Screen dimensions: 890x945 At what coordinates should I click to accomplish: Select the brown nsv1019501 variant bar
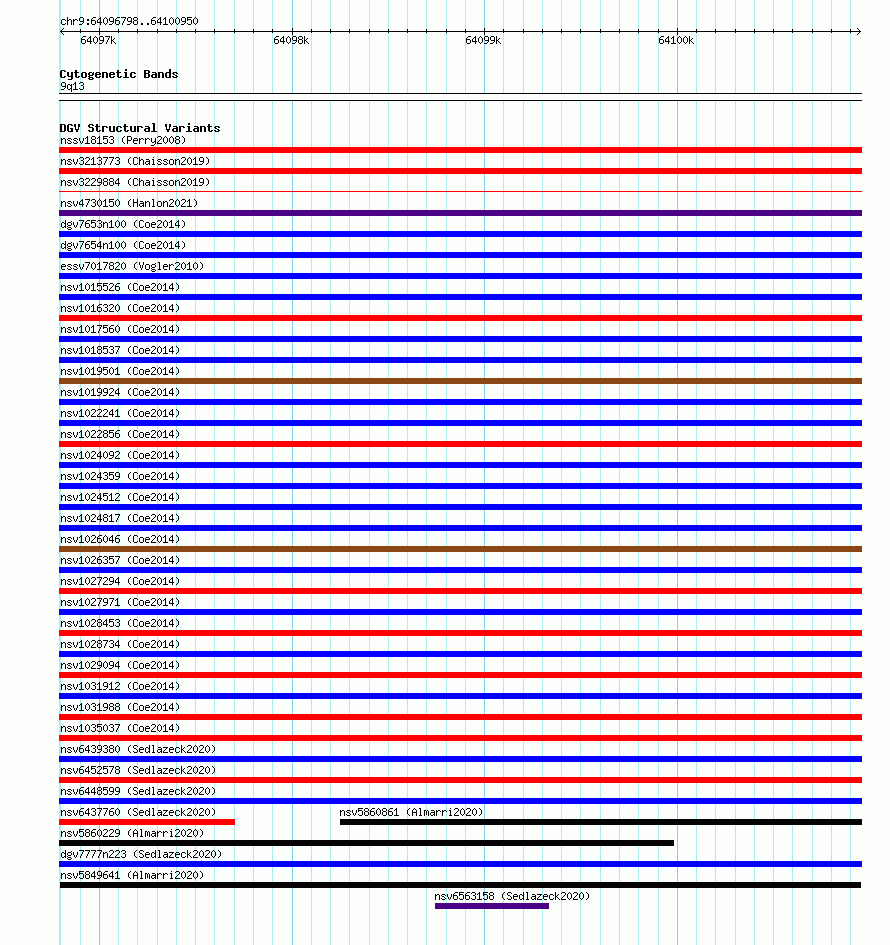pos(460,381)
